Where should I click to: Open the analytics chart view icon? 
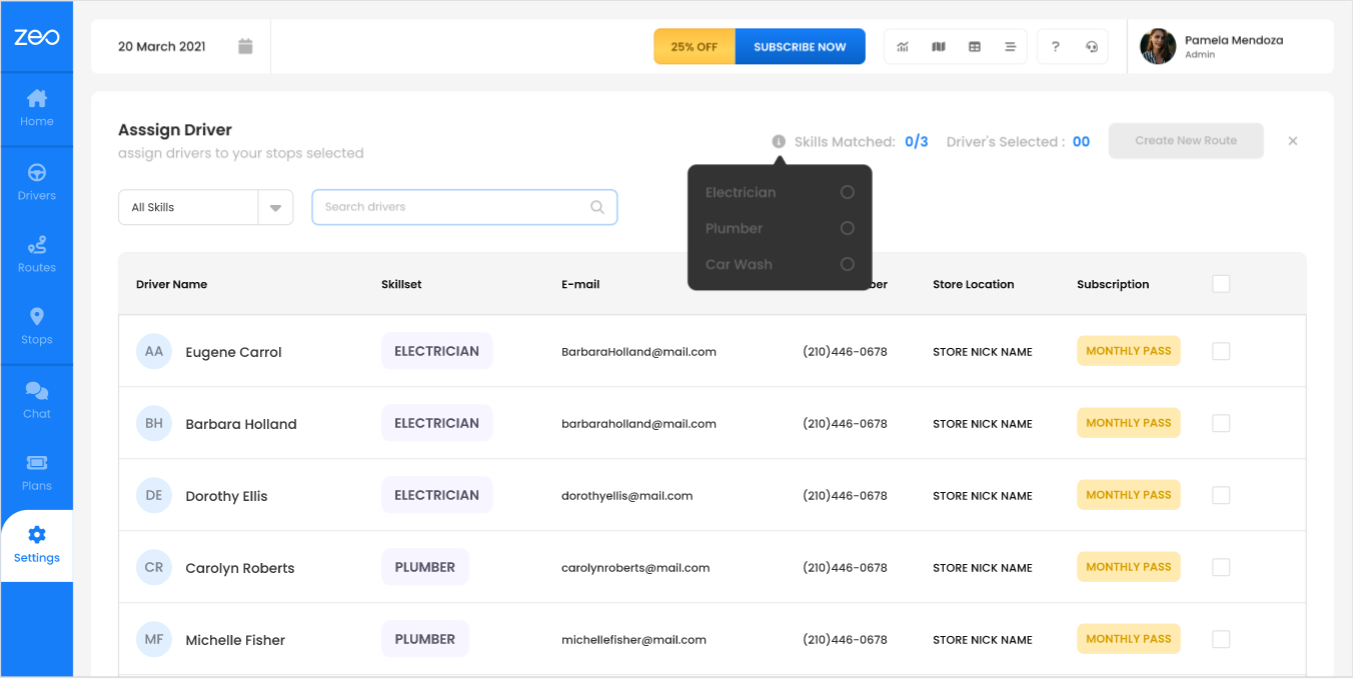[x=902, y=47]
